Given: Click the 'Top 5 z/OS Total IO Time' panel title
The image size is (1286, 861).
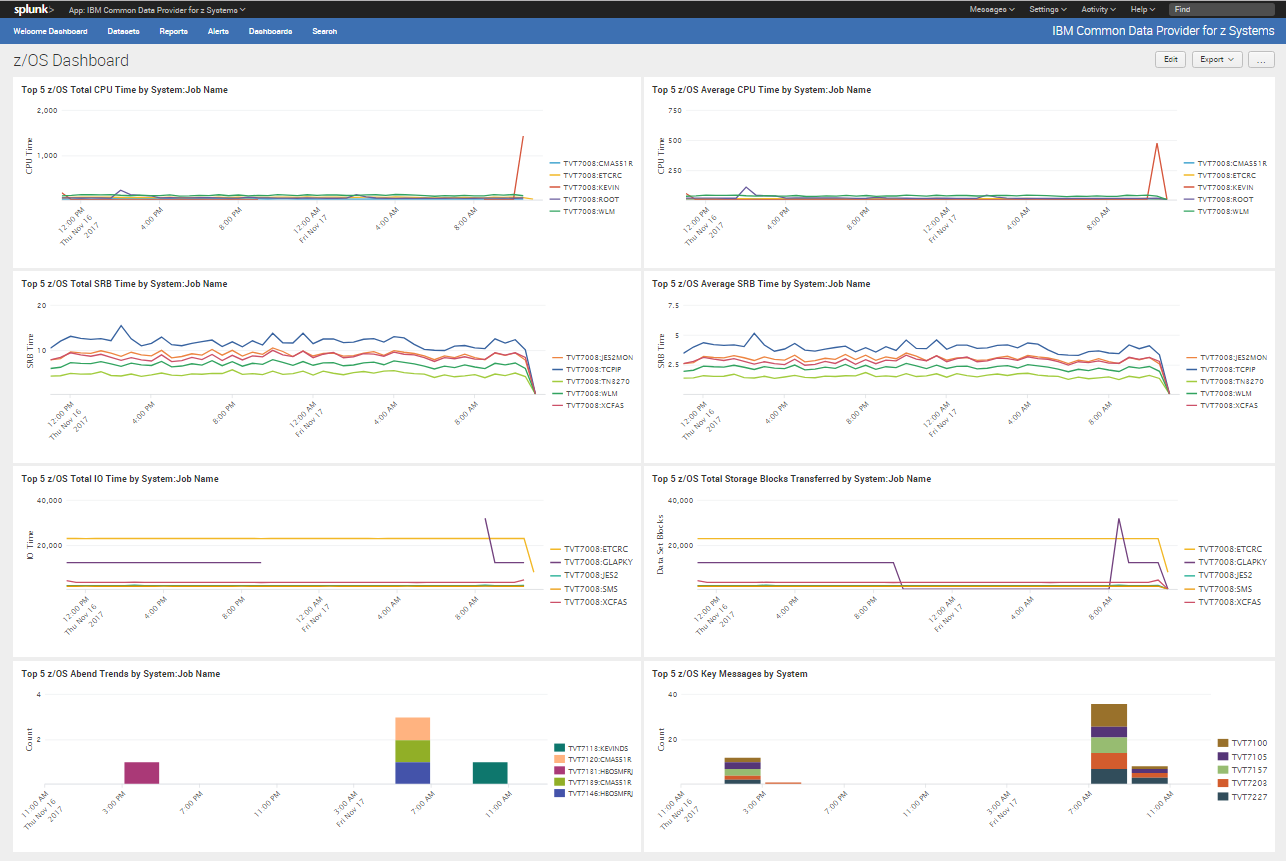Looking at the screenshot, I should [120, 479].
